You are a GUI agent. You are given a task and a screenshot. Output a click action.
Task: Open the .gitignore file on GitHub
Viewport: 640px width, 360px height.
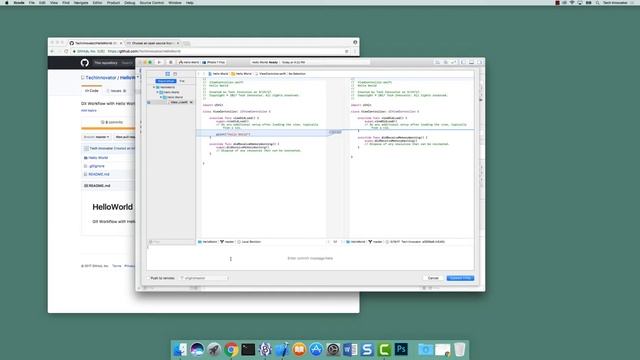coord(97,166)
